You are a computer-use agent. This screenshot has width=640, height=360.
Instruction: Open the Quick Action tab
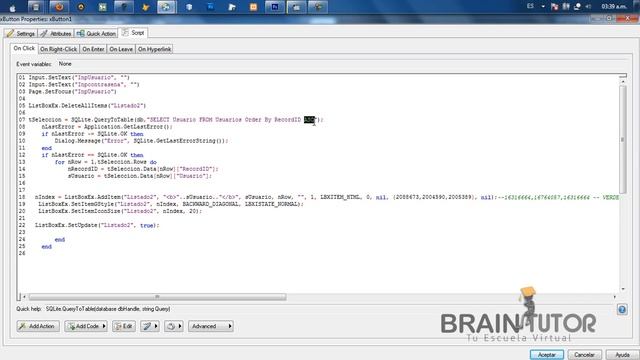(96, 33)
